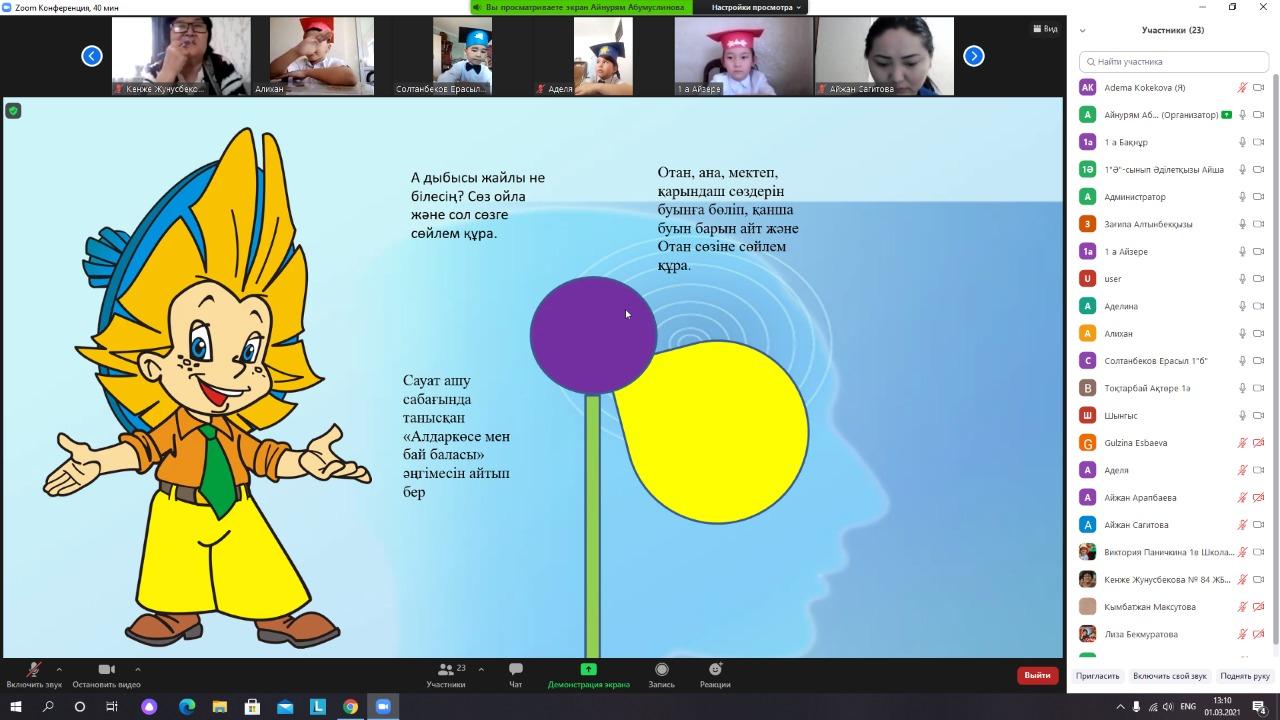1280x720 pixels.
Task: Click the green encryption shield icon
Action: click(x=13, y=111)
